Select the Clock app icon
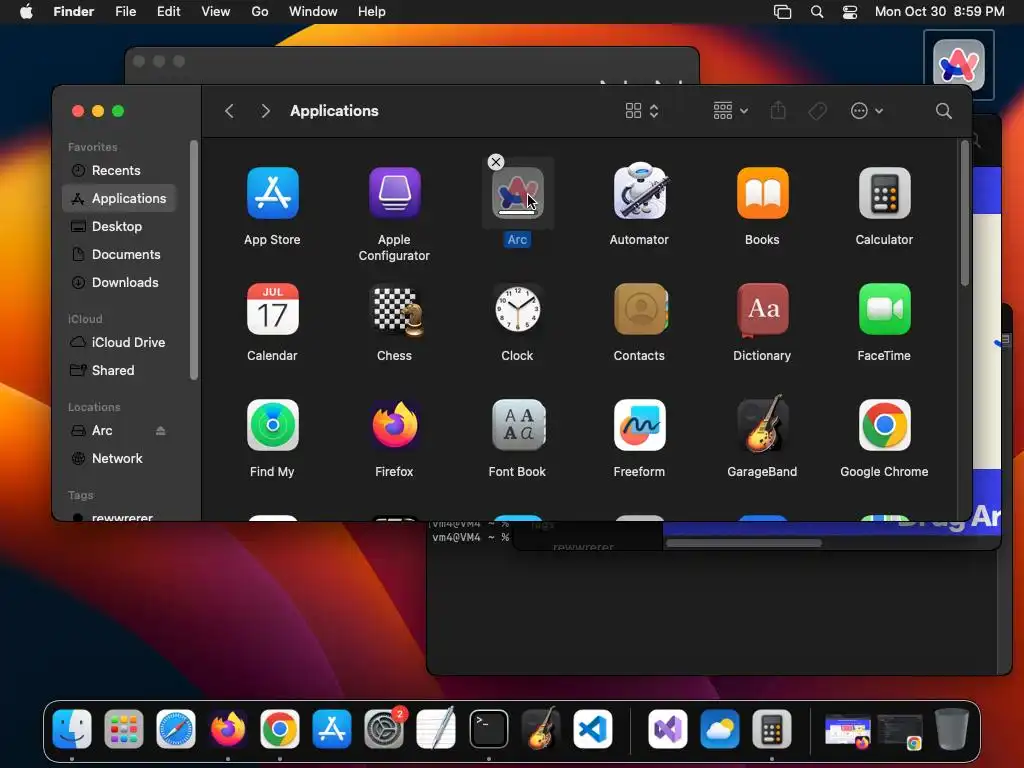 (x=517, y=309)
